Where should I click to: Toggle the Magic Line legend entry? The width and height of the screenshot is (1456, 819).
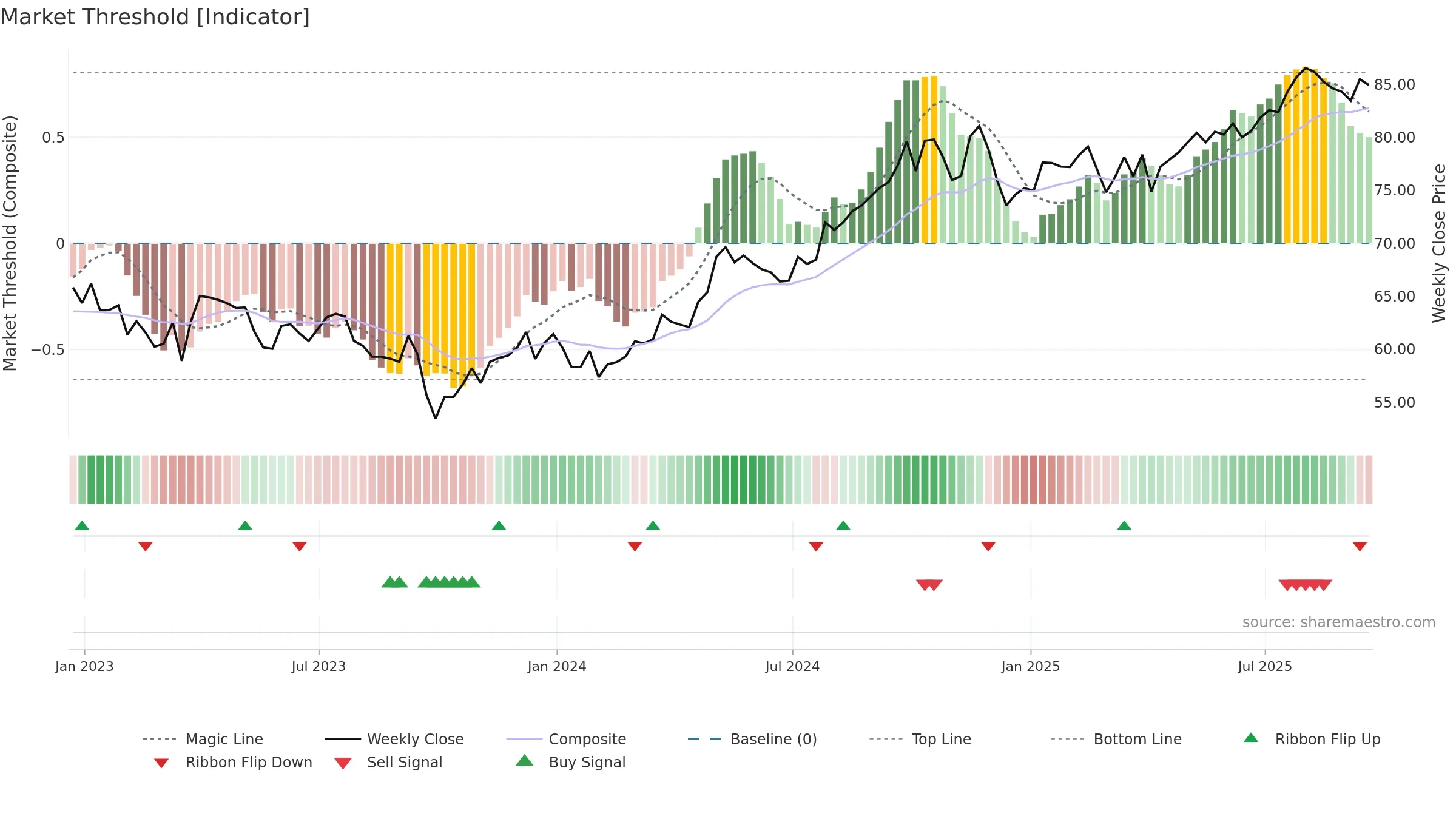pyautogui.click(x=203, y=739)
